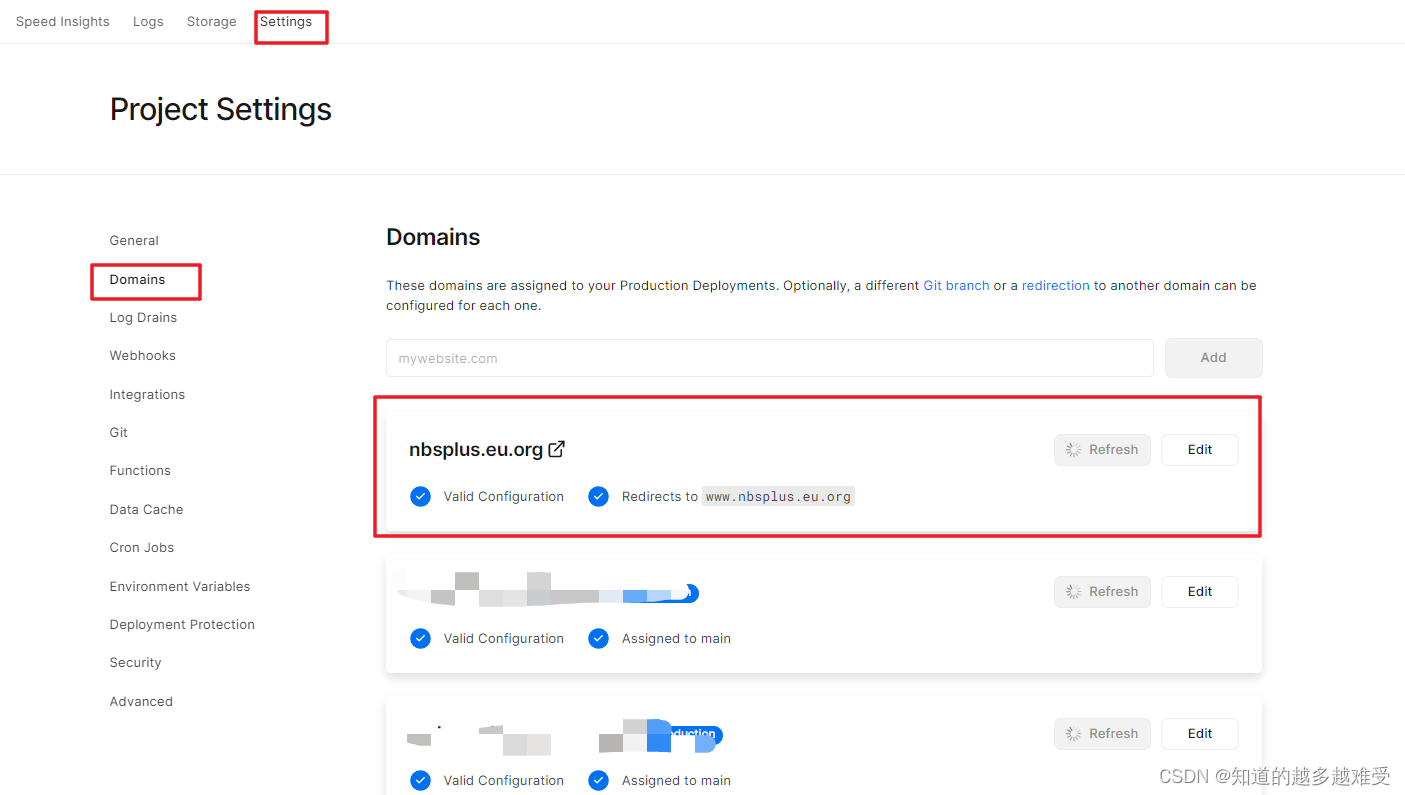Click spinner icon in nbsplus.eu.org Refresh button
Viewport: 1405px width, 795px height.
[x=1073, y=450]
